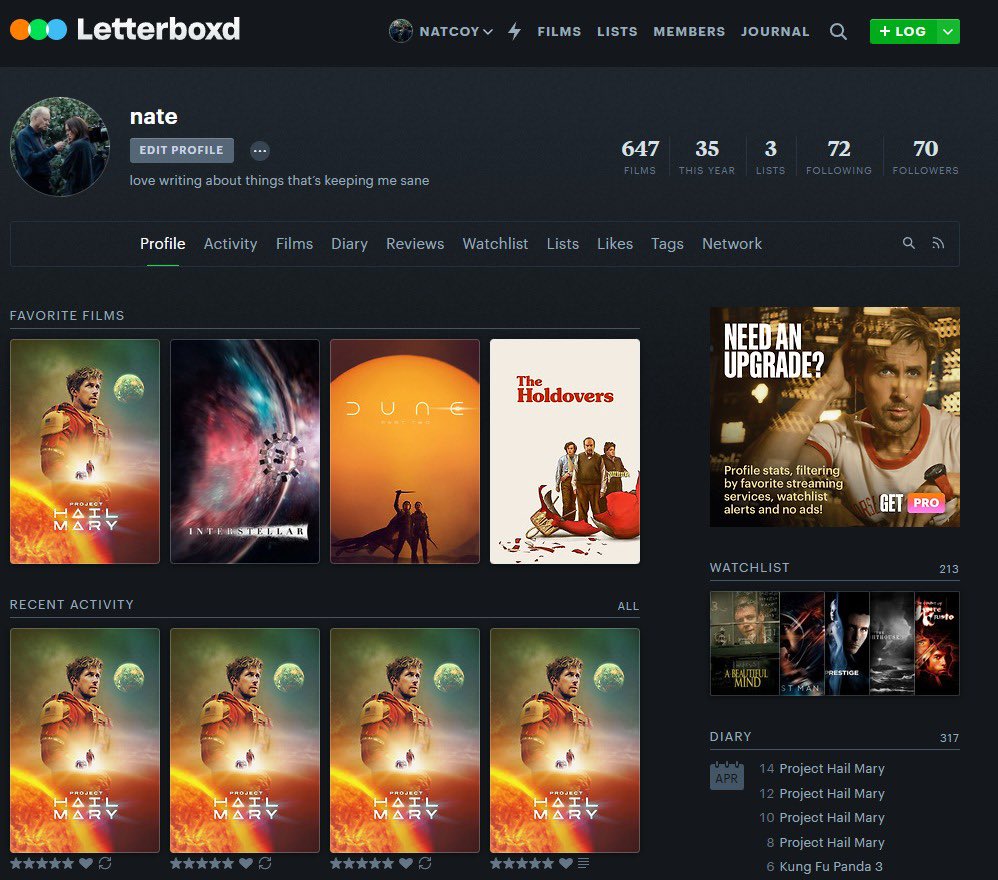Image resolution: width=998 pixels, height=880 pixels.
Task: Switch to the Activity tab
Action: (x=230, y=244)
